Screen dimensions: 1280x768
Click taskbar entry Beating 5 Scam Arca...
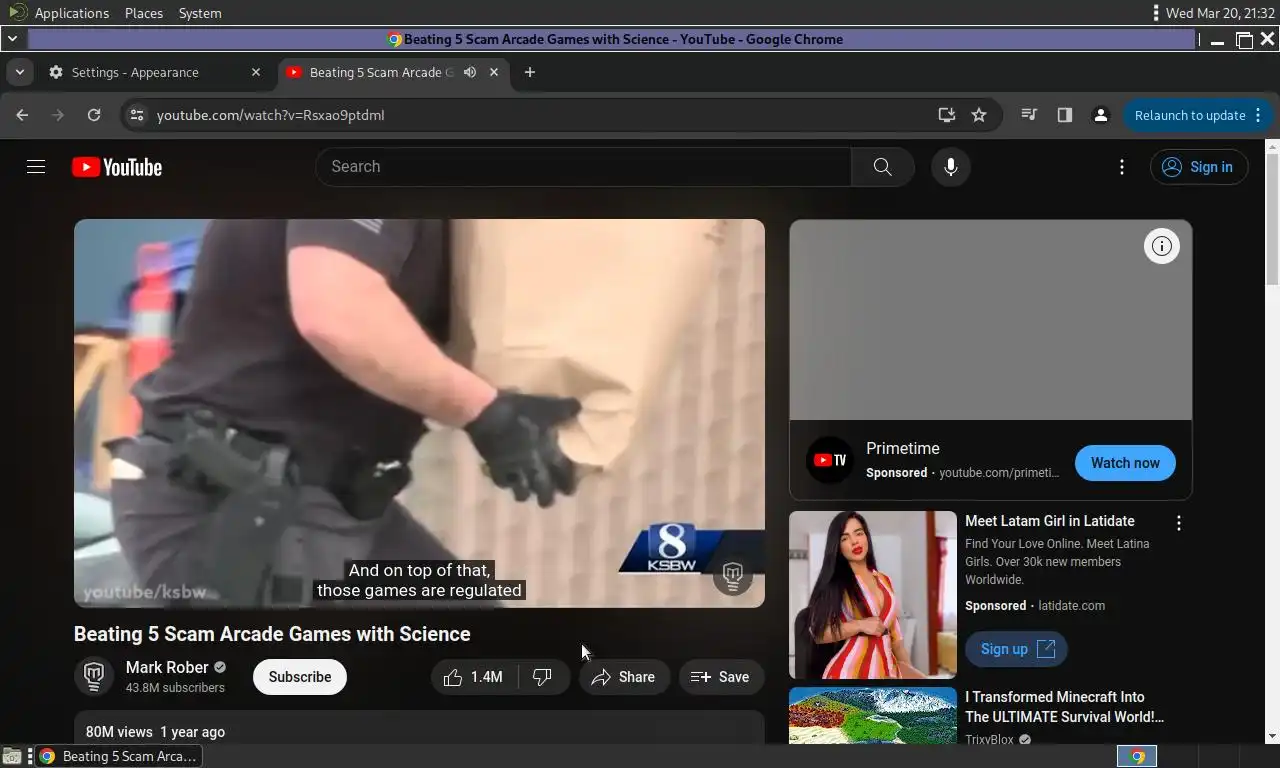point(120,756)
